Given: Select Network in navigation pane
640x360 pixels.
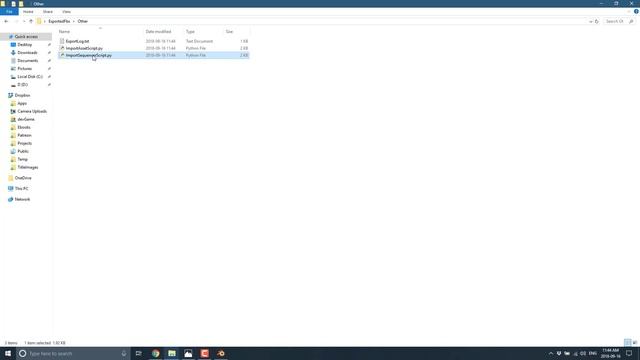Looking at the screenshot, I should pos(22,199).
